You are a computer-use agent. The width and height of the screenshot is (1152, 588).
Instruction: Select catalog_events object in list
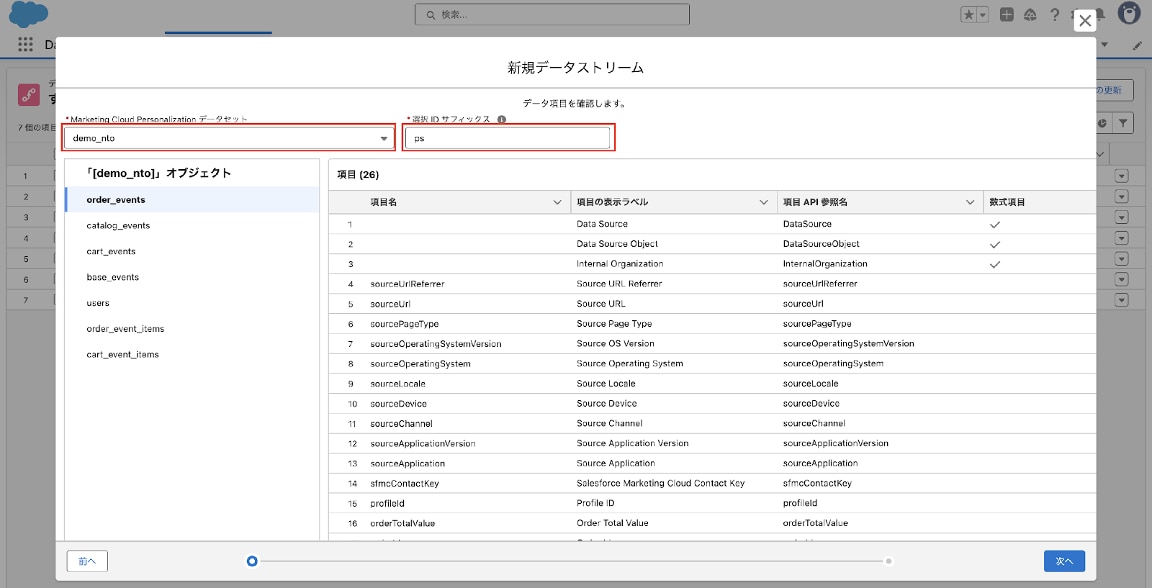click(118, 226)
